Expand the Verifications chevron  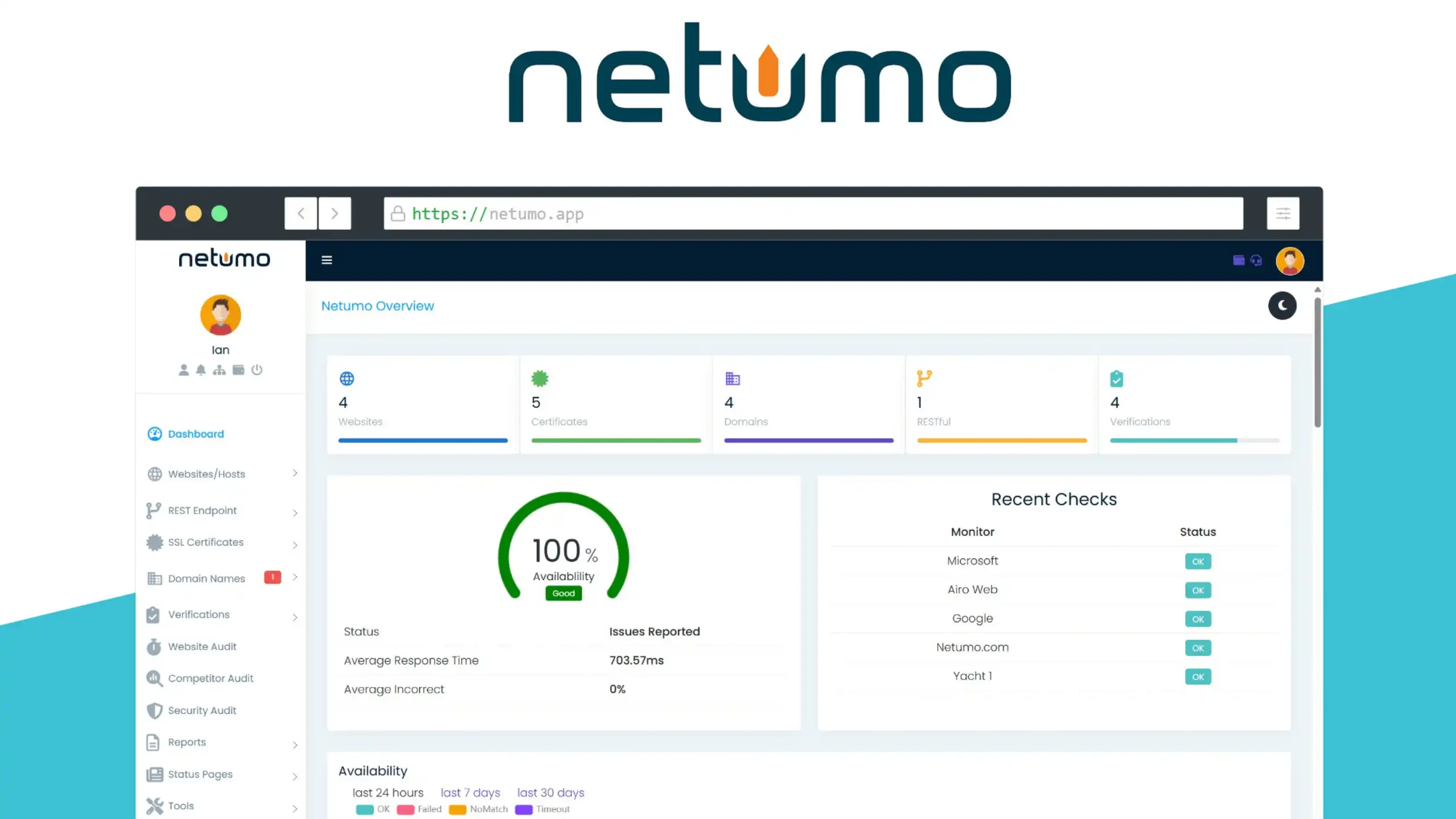click(295, 617)
